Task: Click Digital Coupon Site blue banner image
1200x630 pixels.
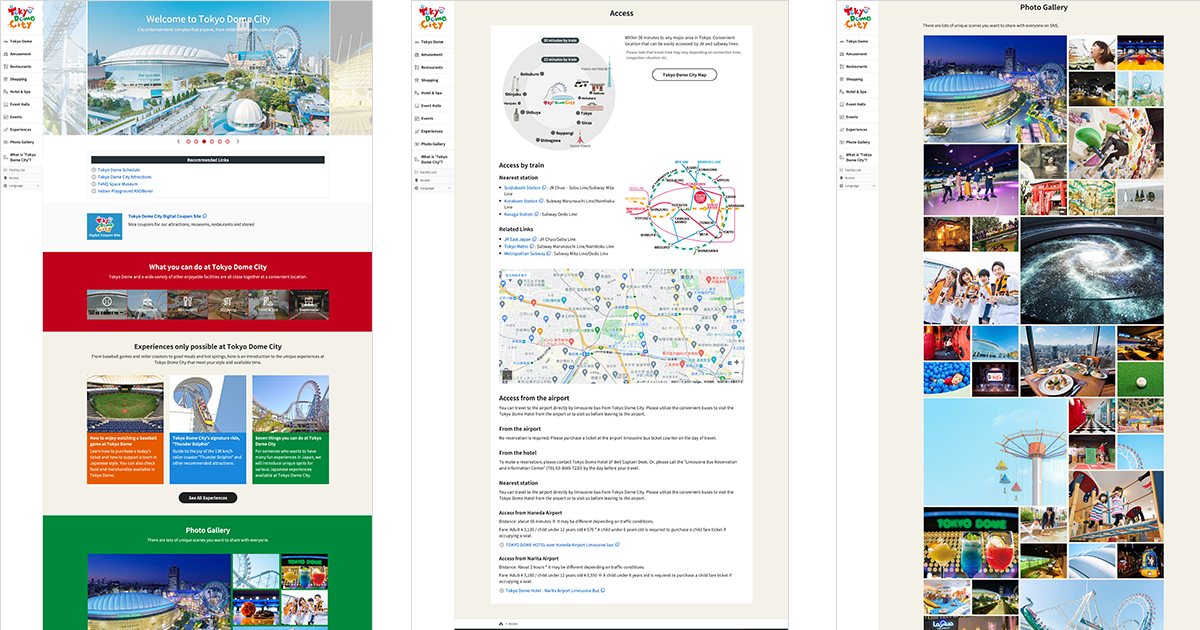Action: point(105,226)
